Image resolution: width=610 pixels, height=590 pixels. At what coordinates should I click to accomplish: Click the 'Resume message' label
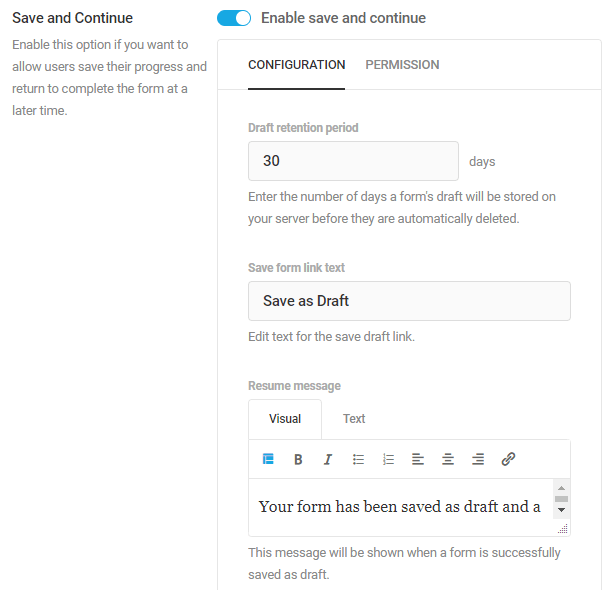point(294,386)
